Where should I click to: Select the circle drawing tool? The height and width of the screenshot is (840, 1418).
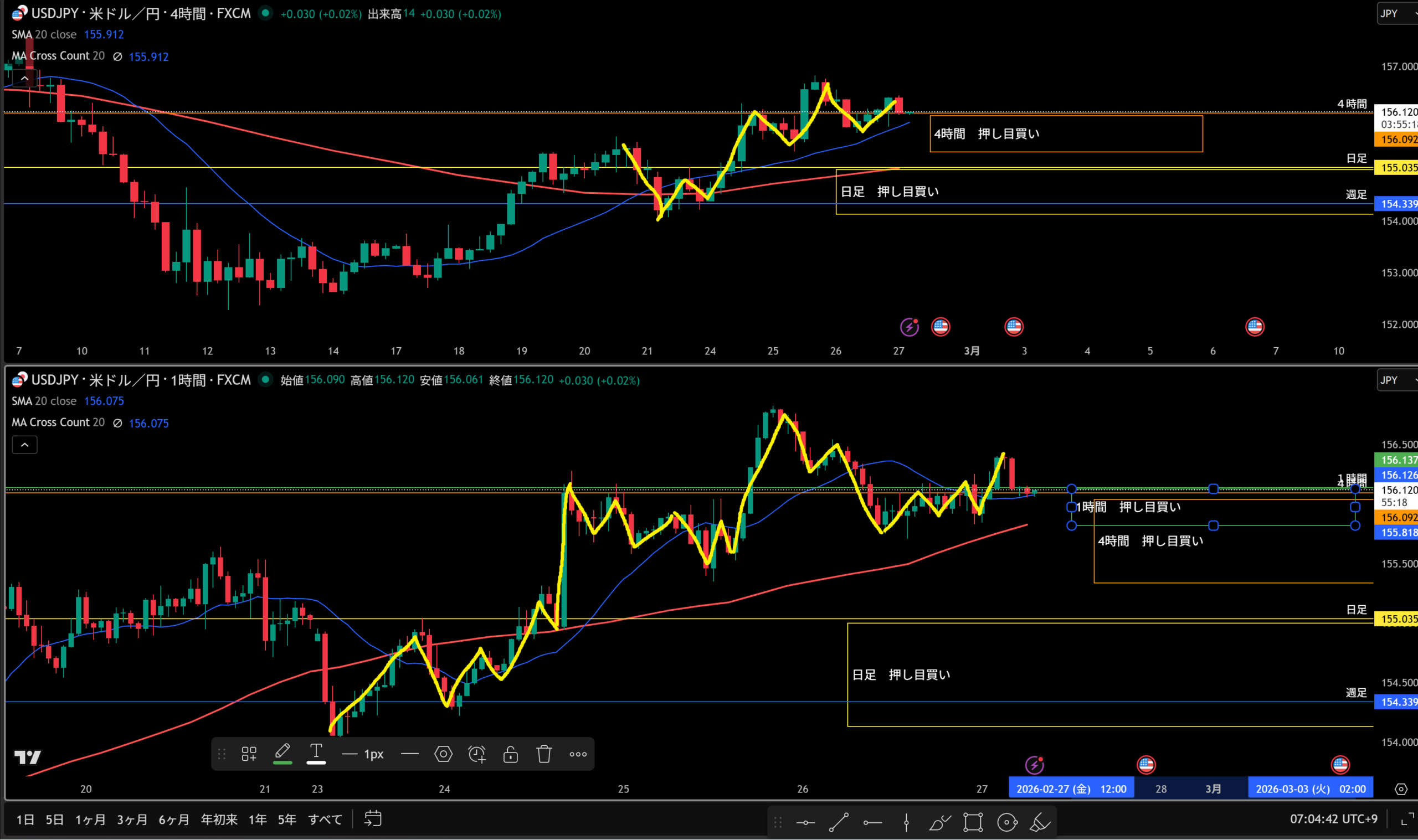[1007, 822]
